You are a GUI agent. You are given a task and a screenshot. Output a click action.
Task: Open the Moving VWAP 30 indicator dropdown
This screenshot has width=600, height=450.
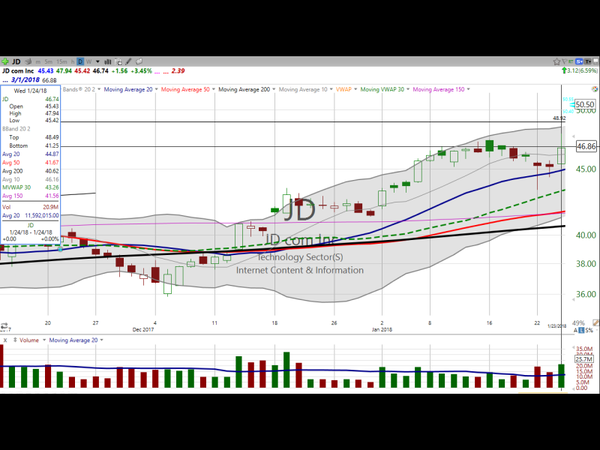tap(408, 90)
